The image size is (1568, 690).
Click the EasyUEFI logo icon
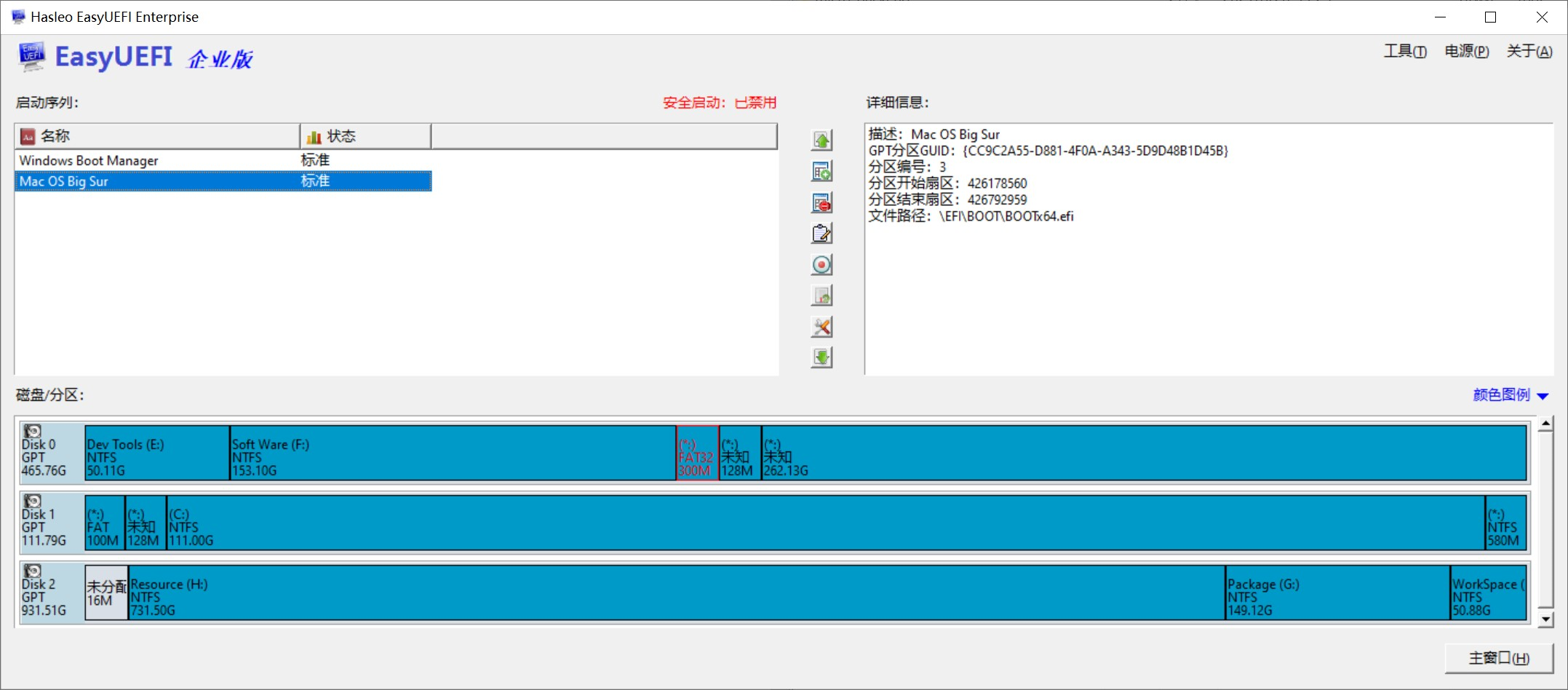point(32,57)
